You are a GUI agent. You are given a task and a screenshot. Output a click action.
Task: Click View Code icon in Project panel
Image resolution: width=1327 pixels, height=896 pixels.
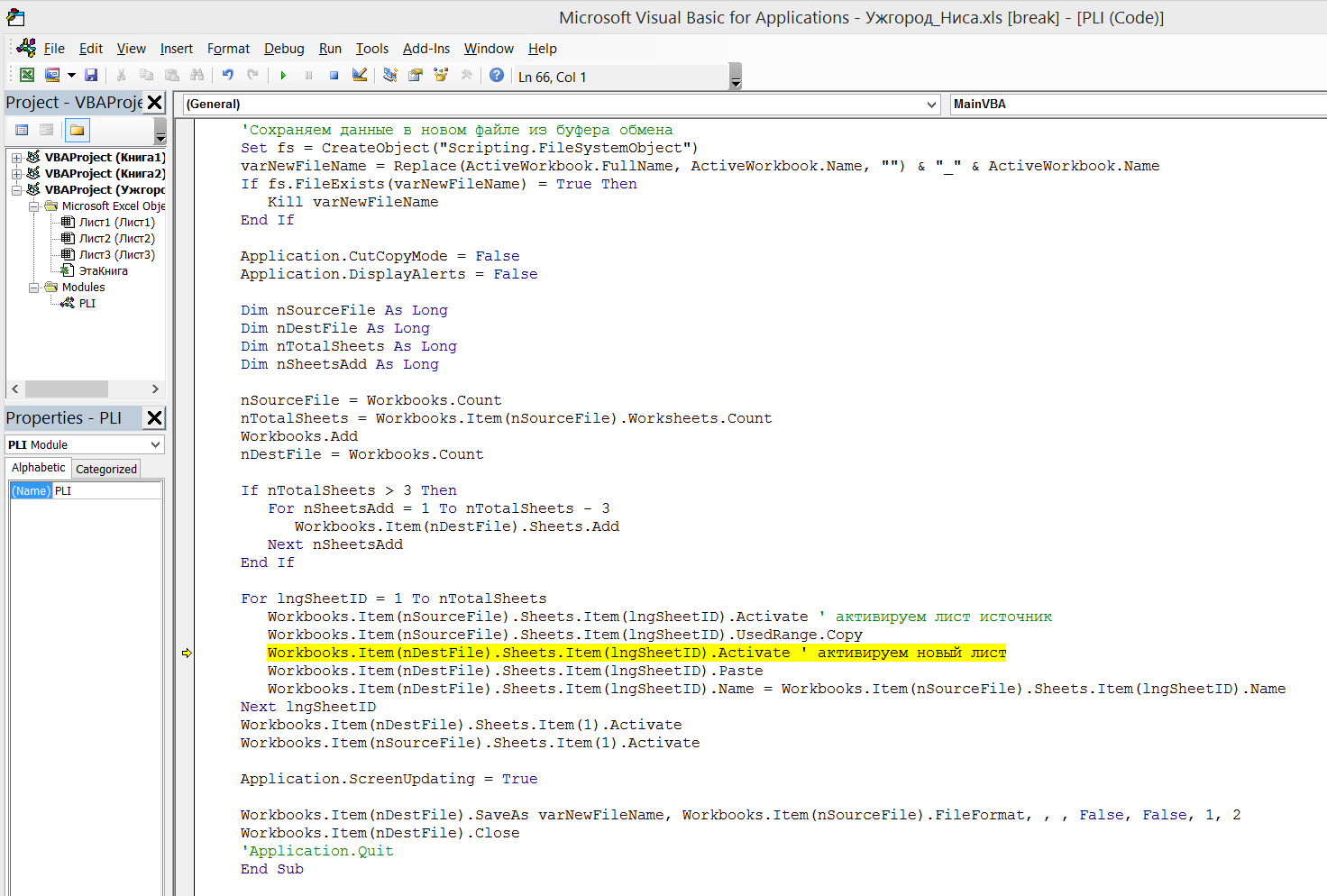pos(22,130)
